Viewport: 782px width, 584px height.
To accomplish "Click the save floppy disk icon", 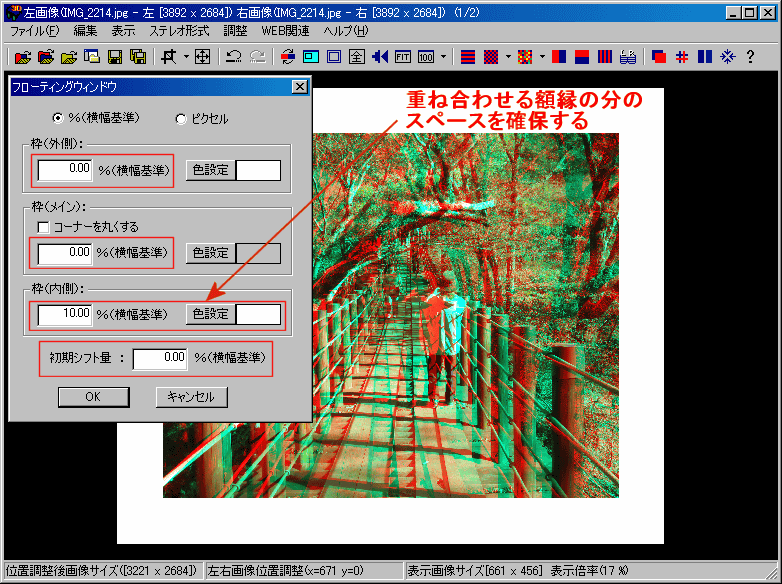I will (x=115, y=57).
